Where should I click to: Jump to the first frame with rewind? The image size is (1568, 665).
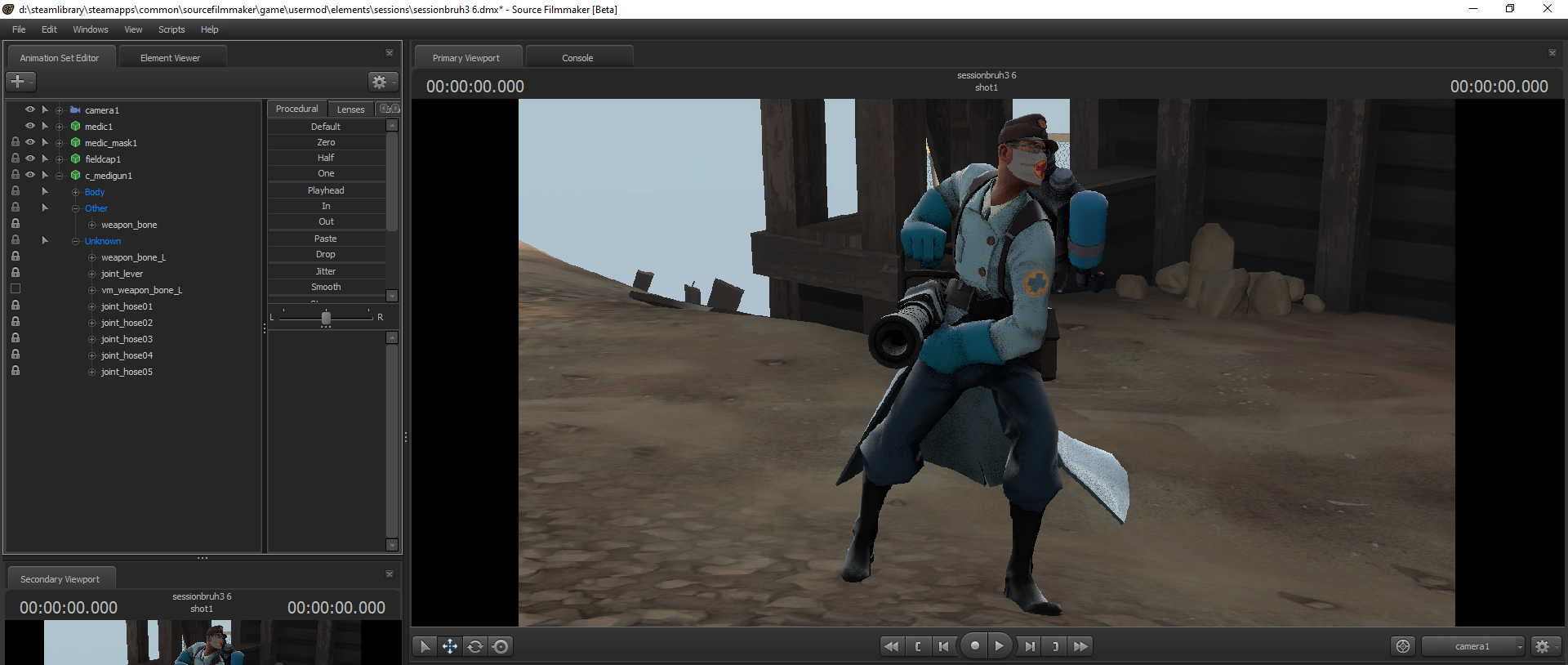(892, 646)
